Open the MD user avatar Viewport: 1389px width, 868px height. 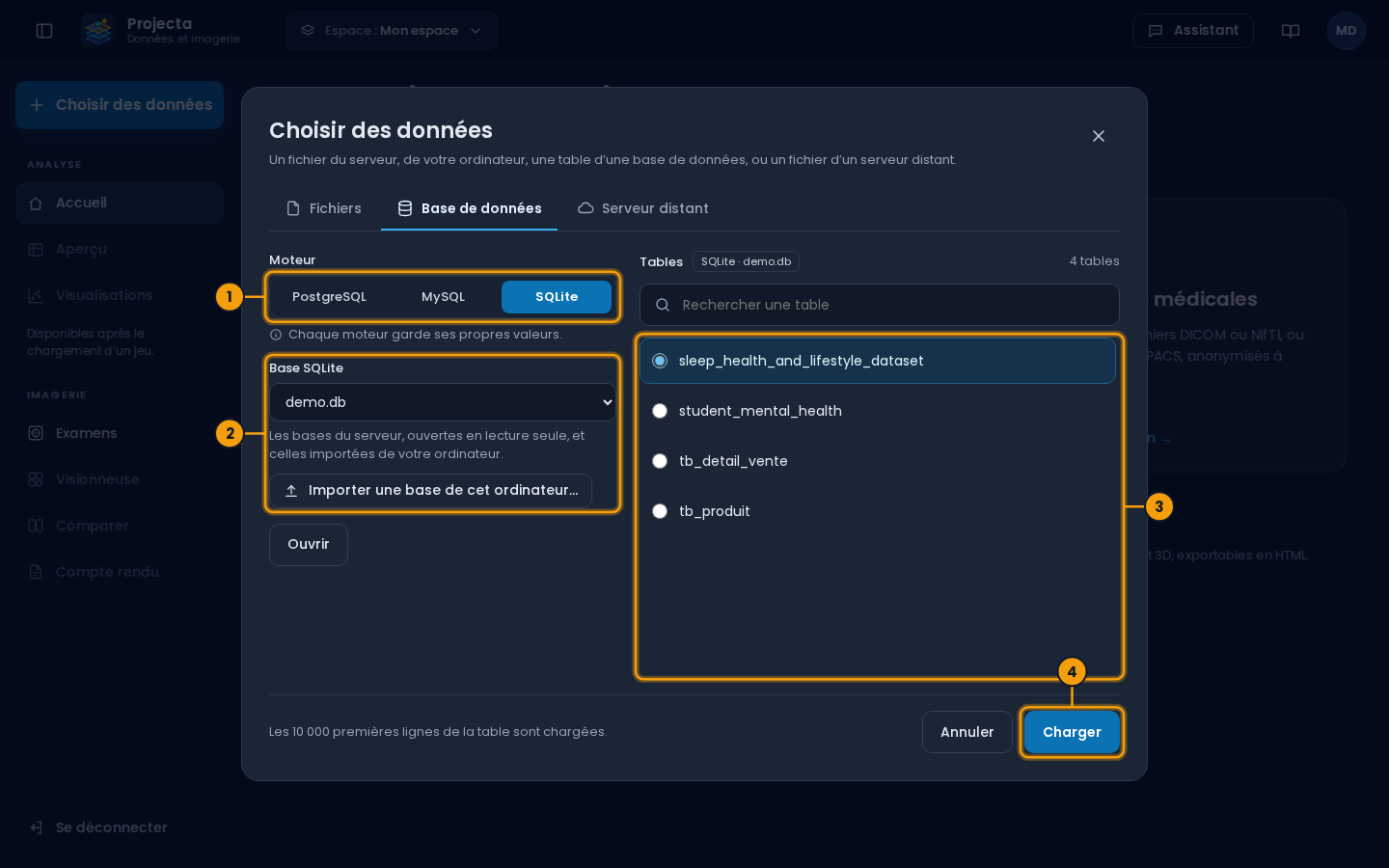pos(1347,31)
